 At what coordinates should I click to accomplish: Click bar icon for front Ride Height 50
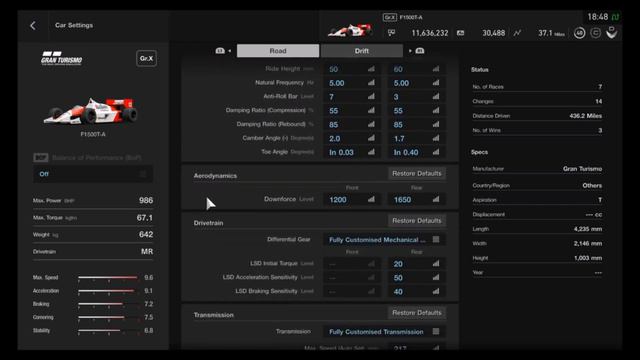point(371,69)
